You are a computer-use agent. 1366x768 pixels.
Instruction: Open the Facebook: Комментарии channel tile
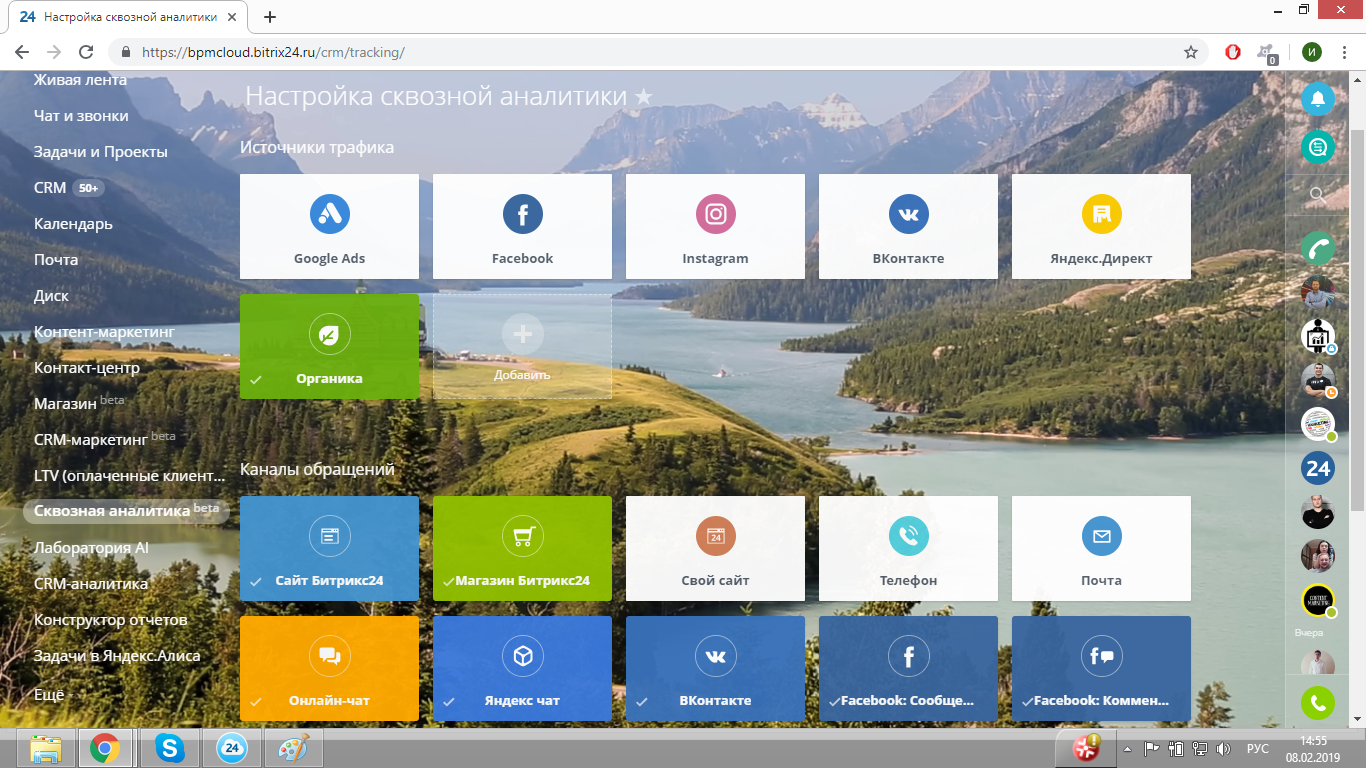1101,668
